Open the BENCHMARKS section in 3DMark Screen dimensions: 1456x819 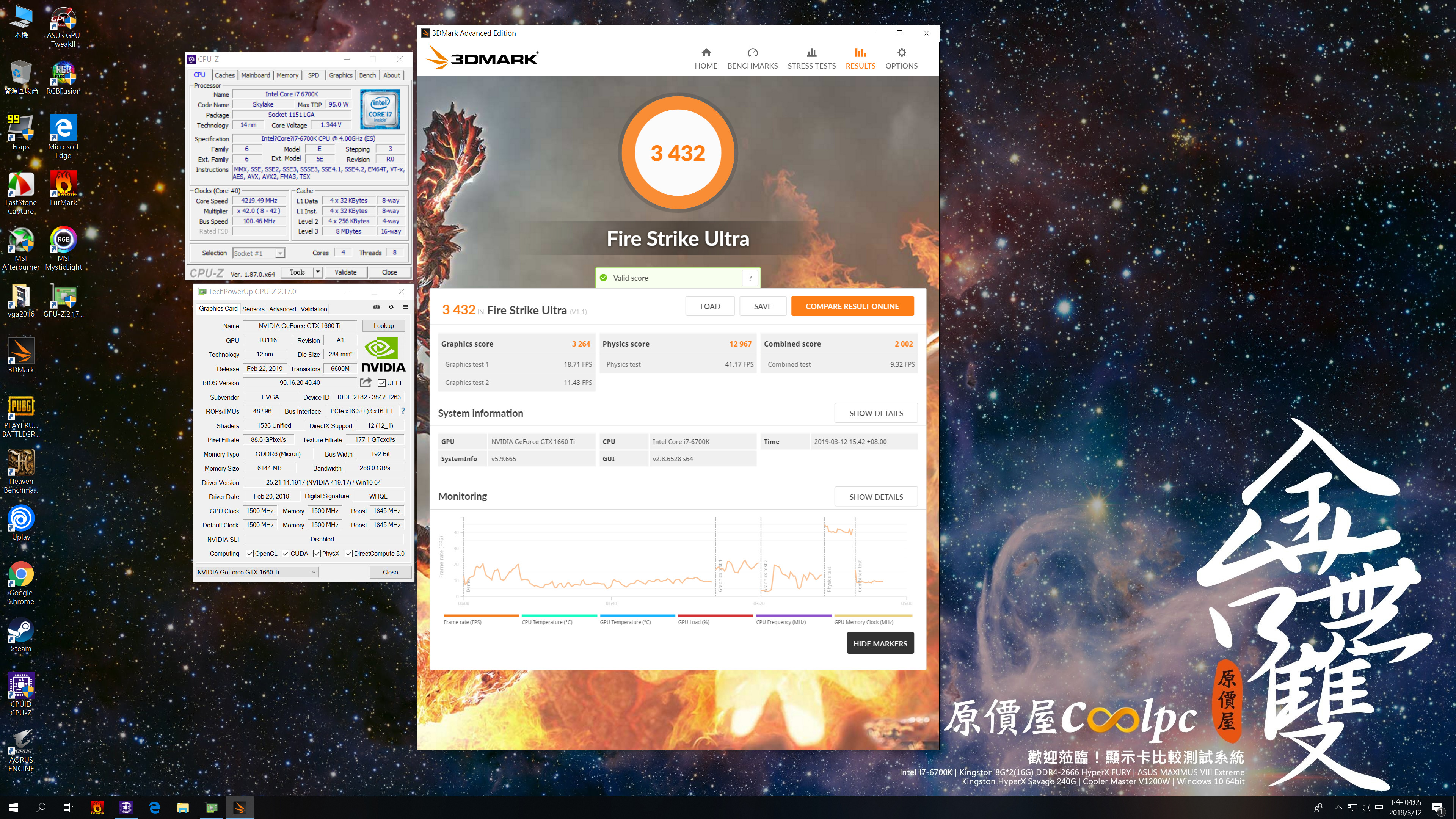[752, 59]
